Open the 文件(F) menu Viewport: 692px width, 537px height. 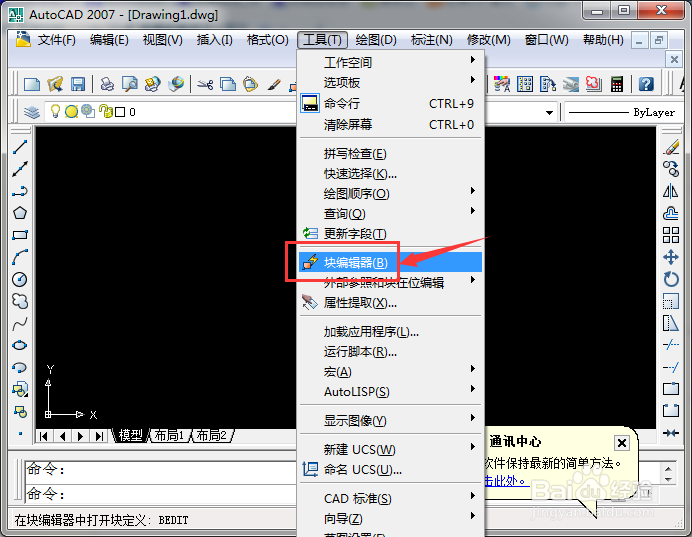pos(56,40)
